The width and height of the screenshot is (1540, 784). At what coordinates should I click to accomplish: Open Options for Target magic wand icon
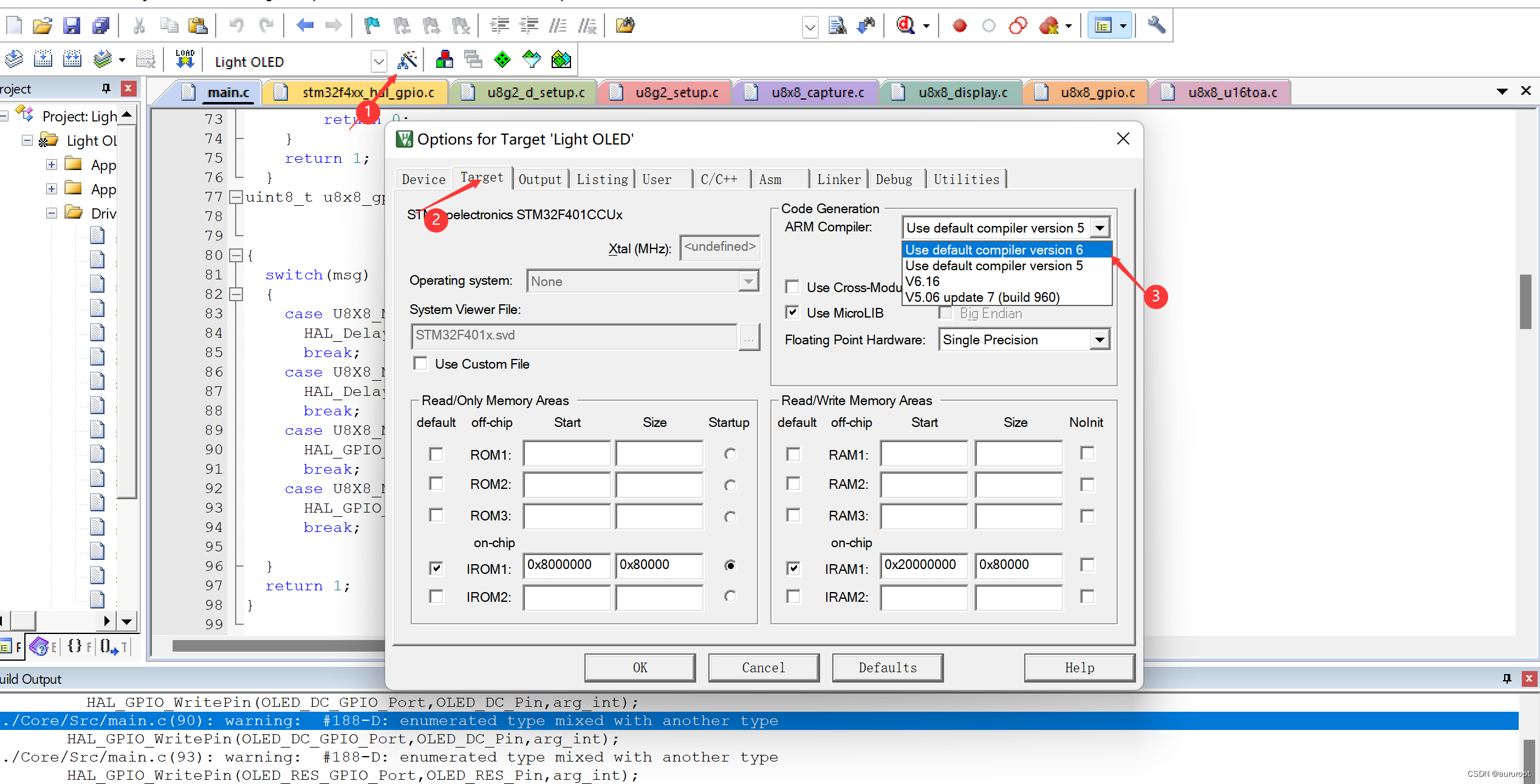point(407,60)
